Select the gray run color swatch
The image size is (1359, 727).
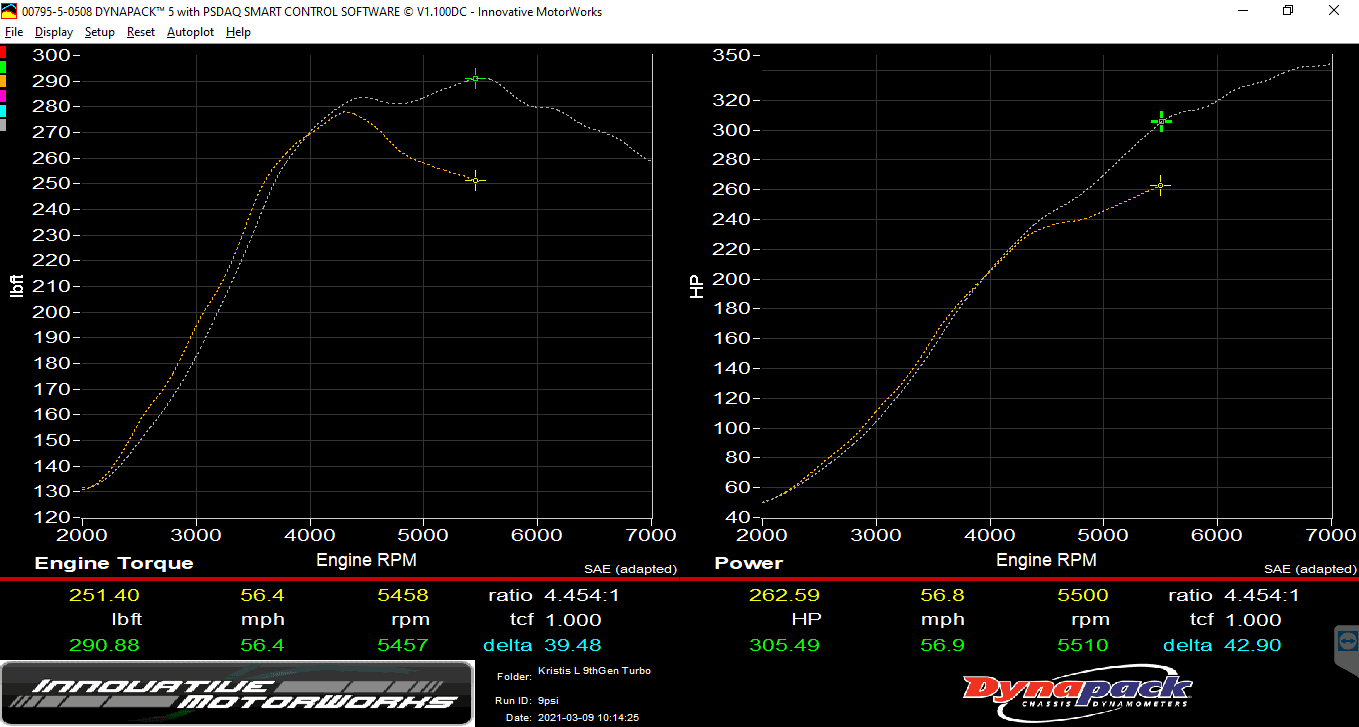coord(3,125)
